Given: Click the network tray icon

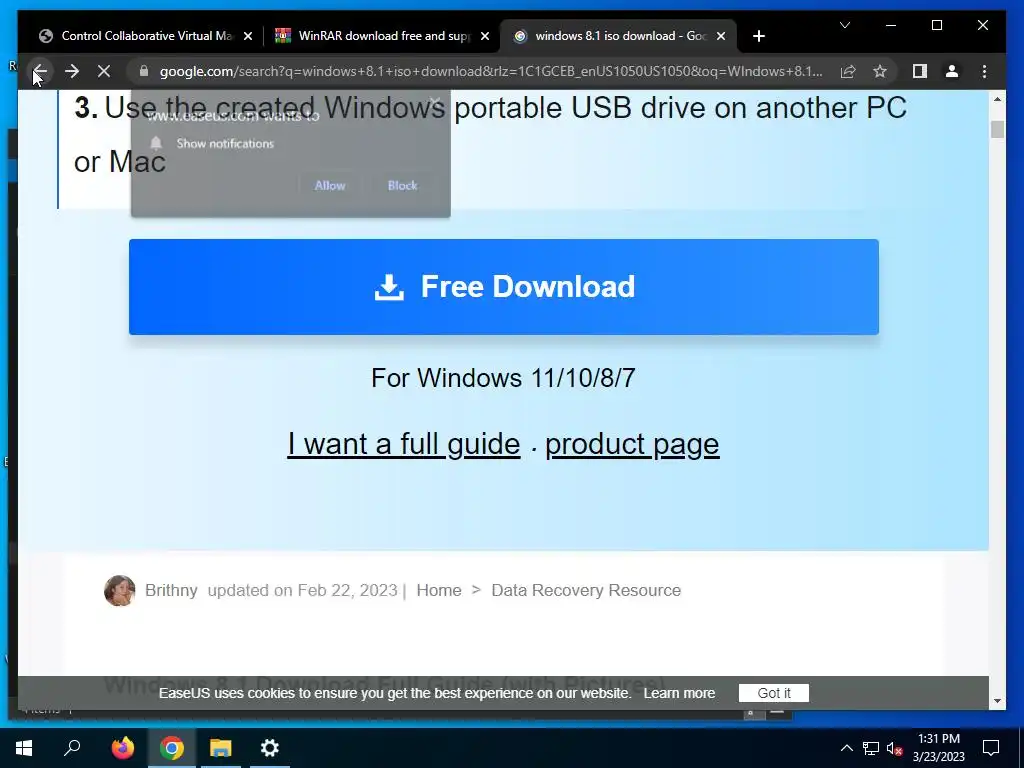Looking at the screenshot, I should click(871, 748).
